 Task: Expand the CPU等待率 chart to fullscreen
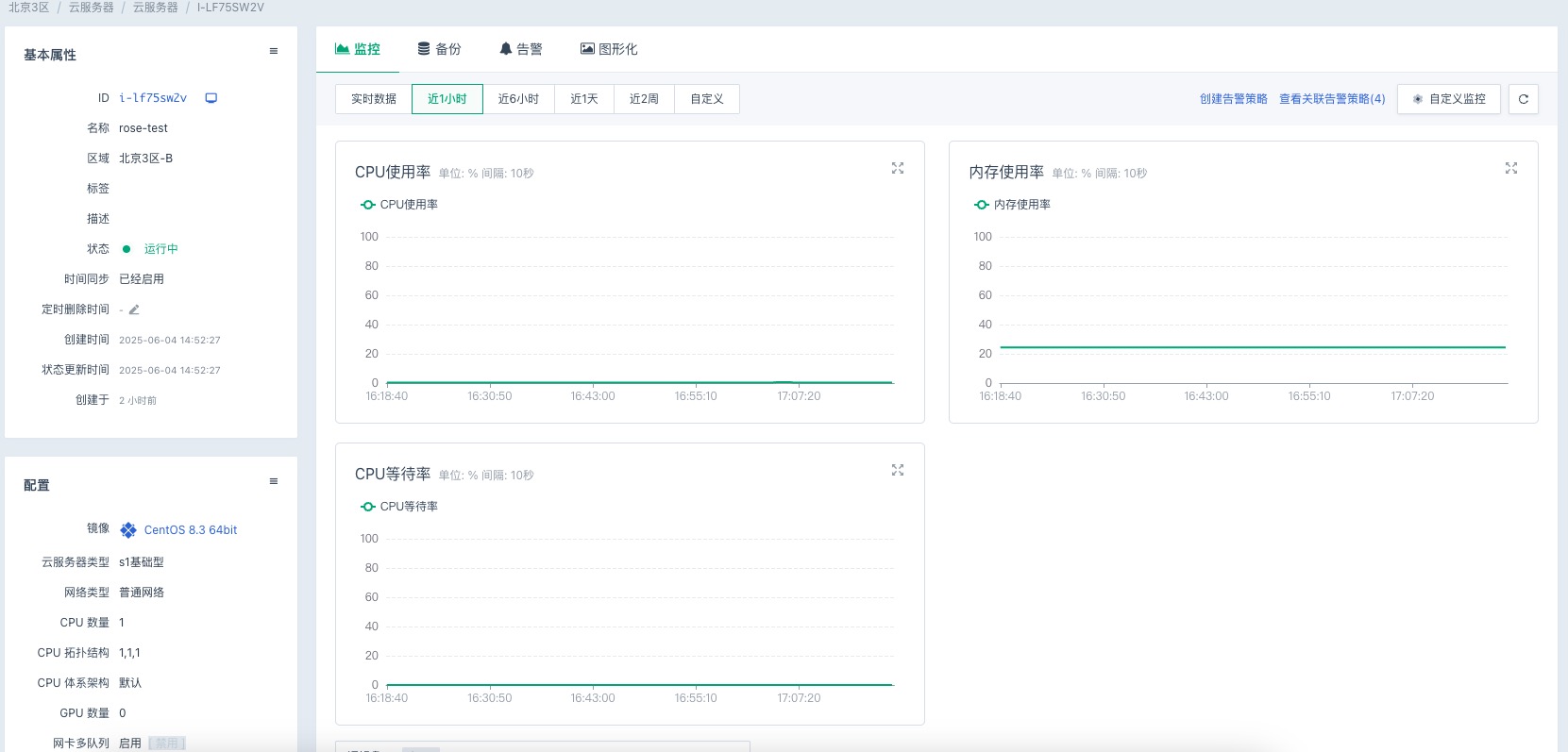coord(898,470)
